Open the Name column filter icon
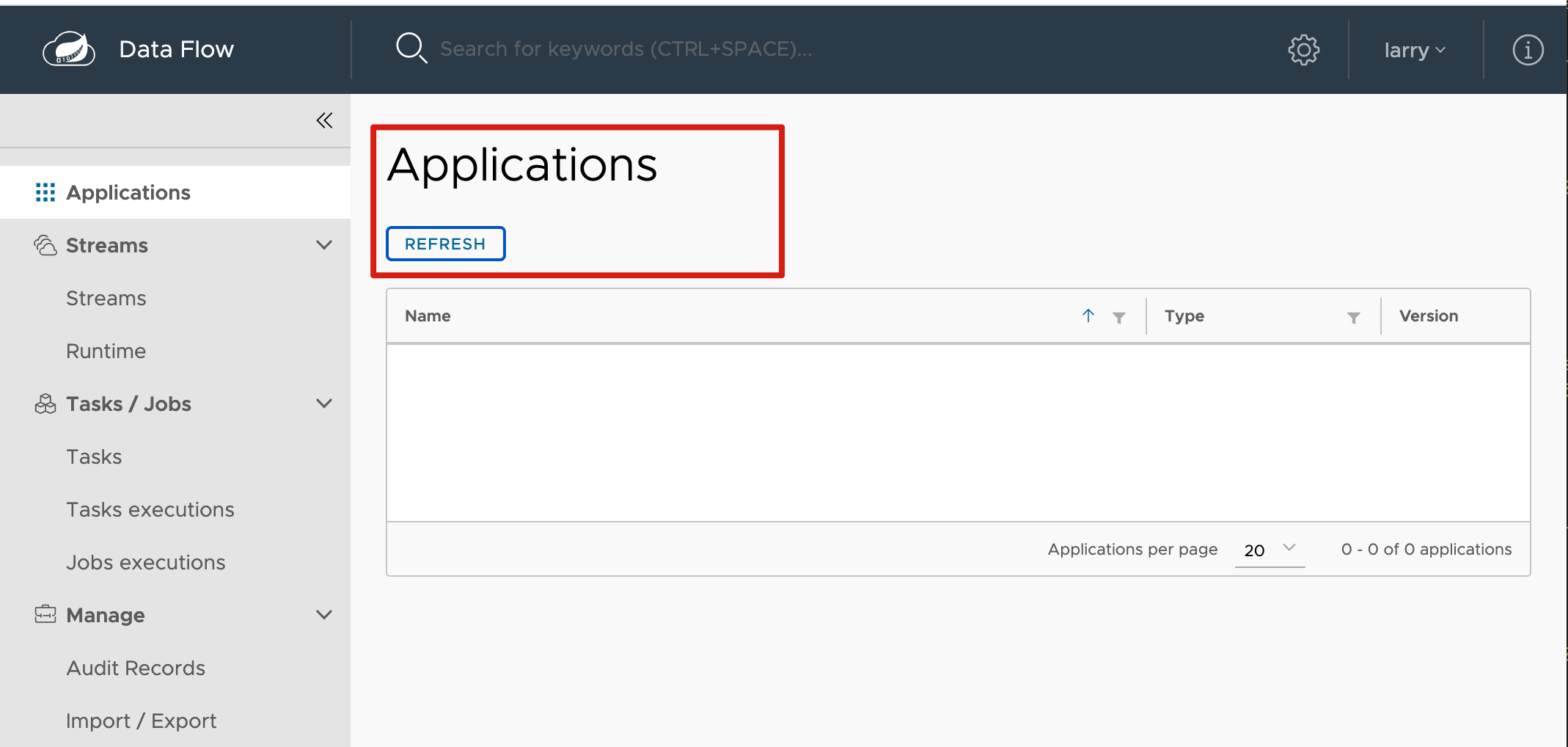1568x747 pixels. pos(1119,317)
